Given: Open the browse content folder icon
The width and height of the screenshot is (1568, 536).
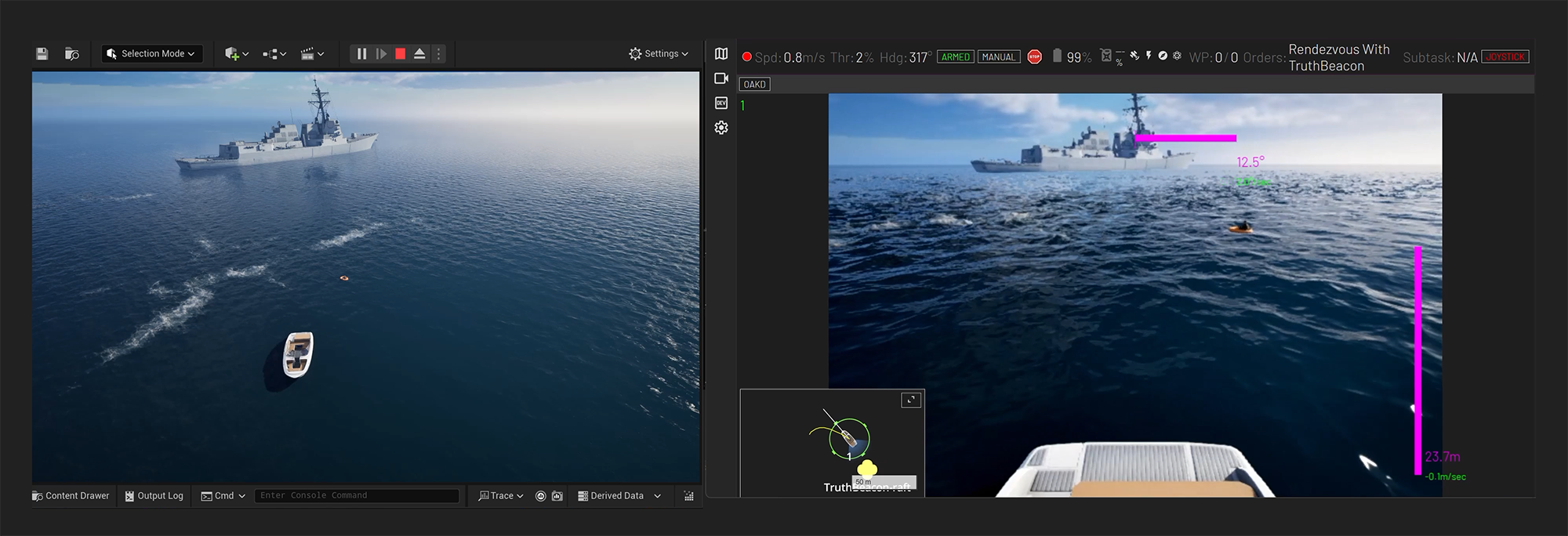Looking at the screenshot, I should 72,54.
